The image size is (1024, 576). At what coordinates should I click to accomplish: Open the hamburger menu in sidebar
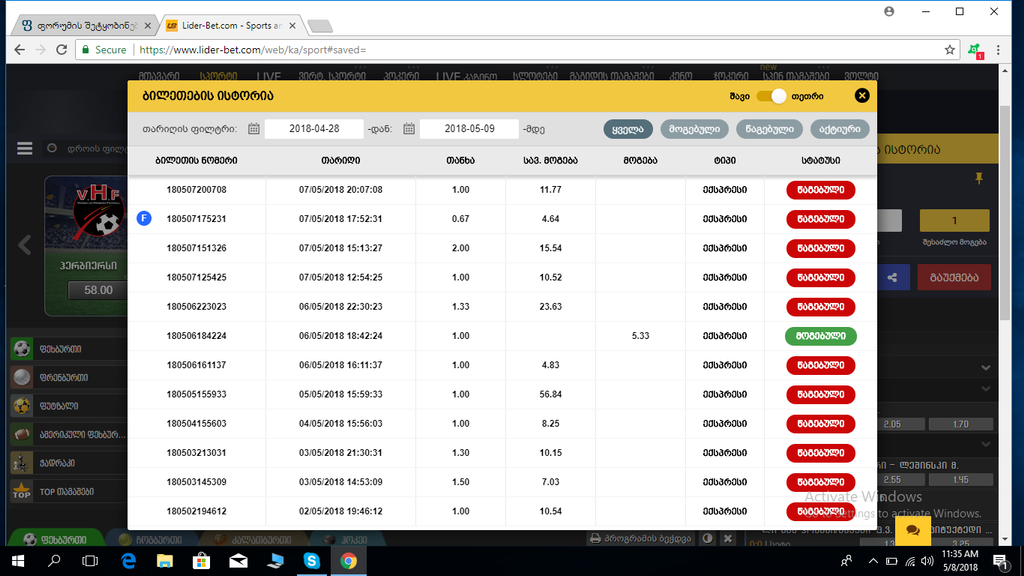[x=25, y=149]
